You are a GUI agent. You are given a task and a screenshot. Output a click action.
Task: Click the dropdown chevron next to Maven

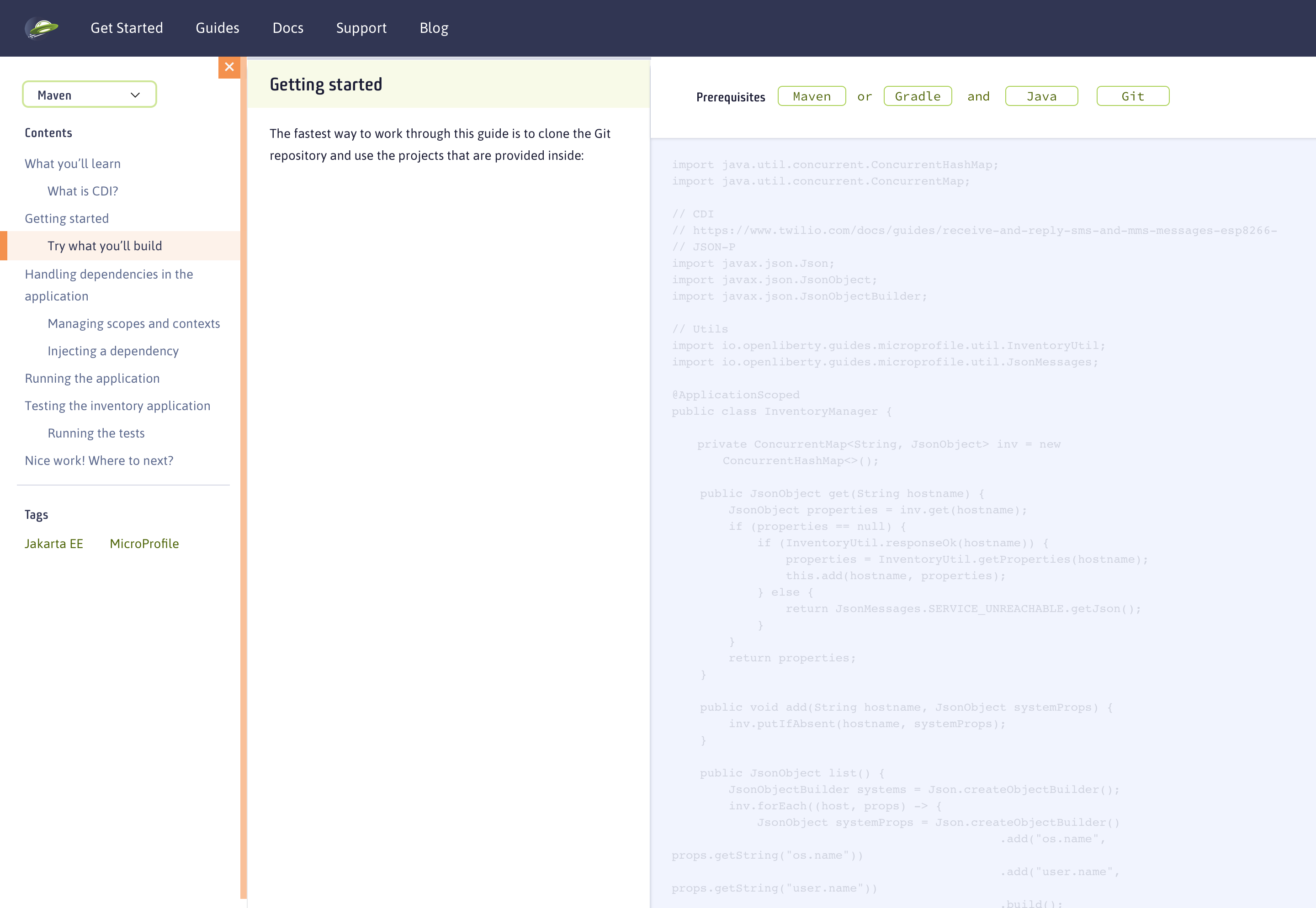click(x=135, y=95)
